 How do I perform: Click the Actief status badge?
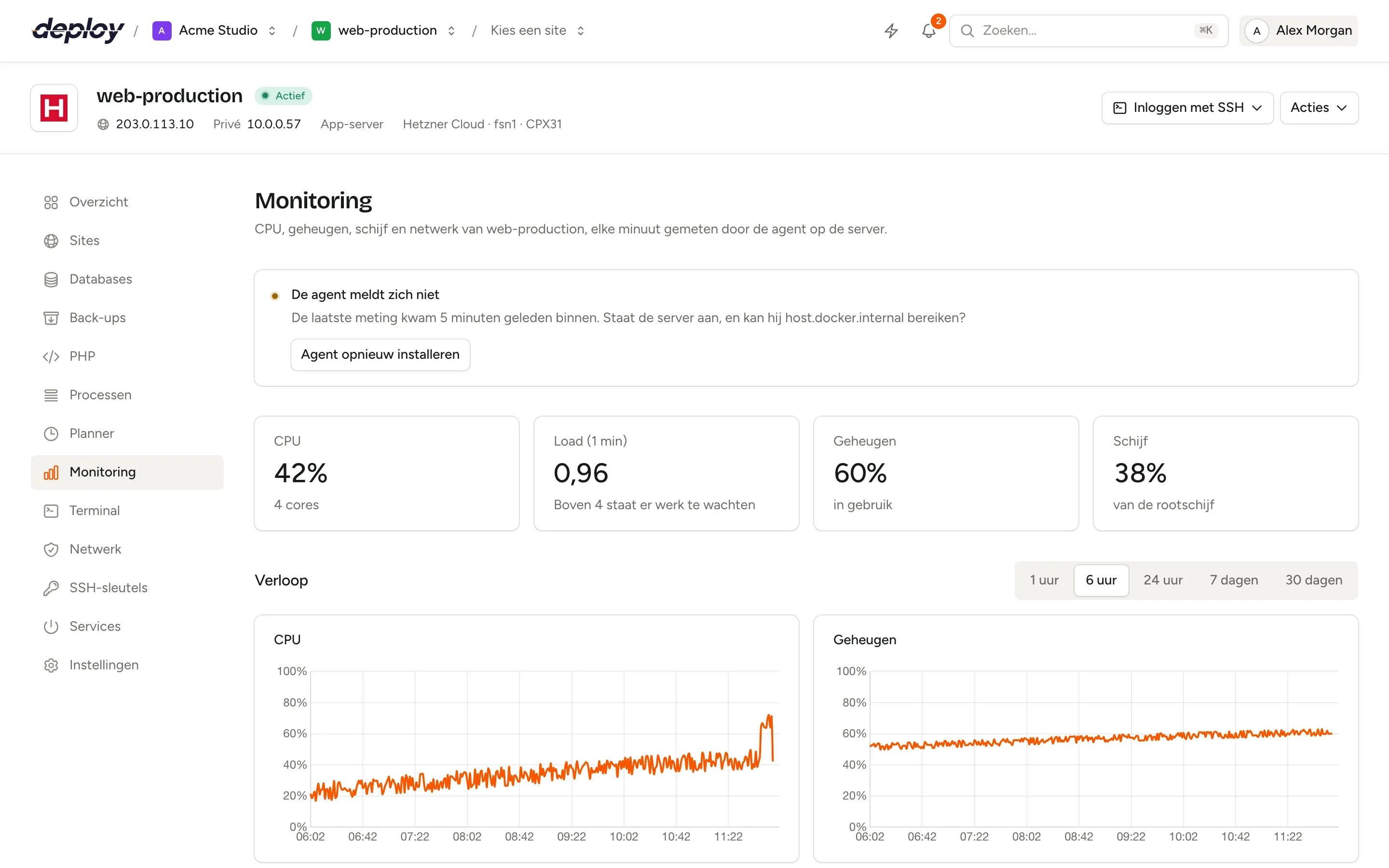point(284,96)
